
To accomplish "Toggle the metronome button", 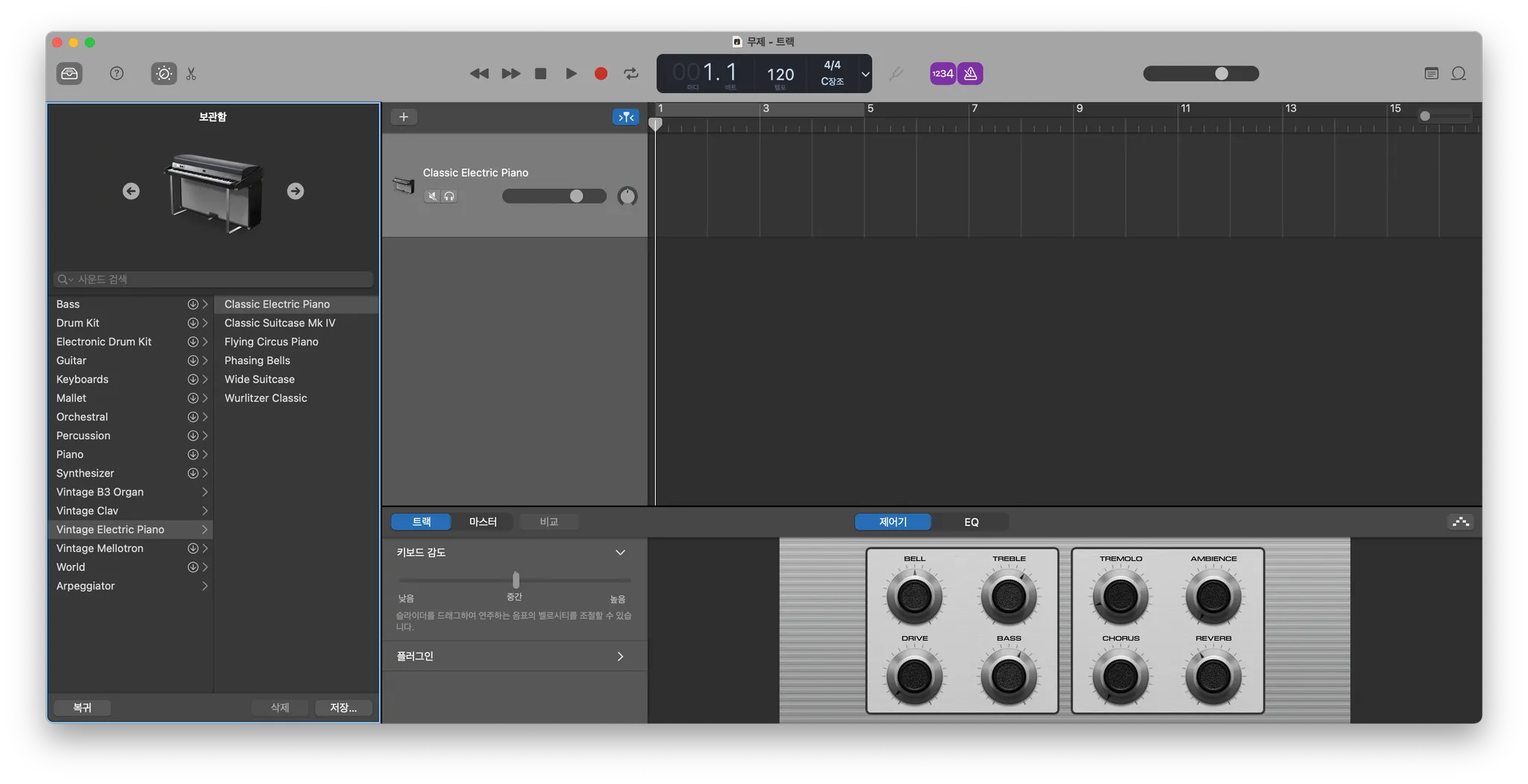I will (x=971, y=73).
